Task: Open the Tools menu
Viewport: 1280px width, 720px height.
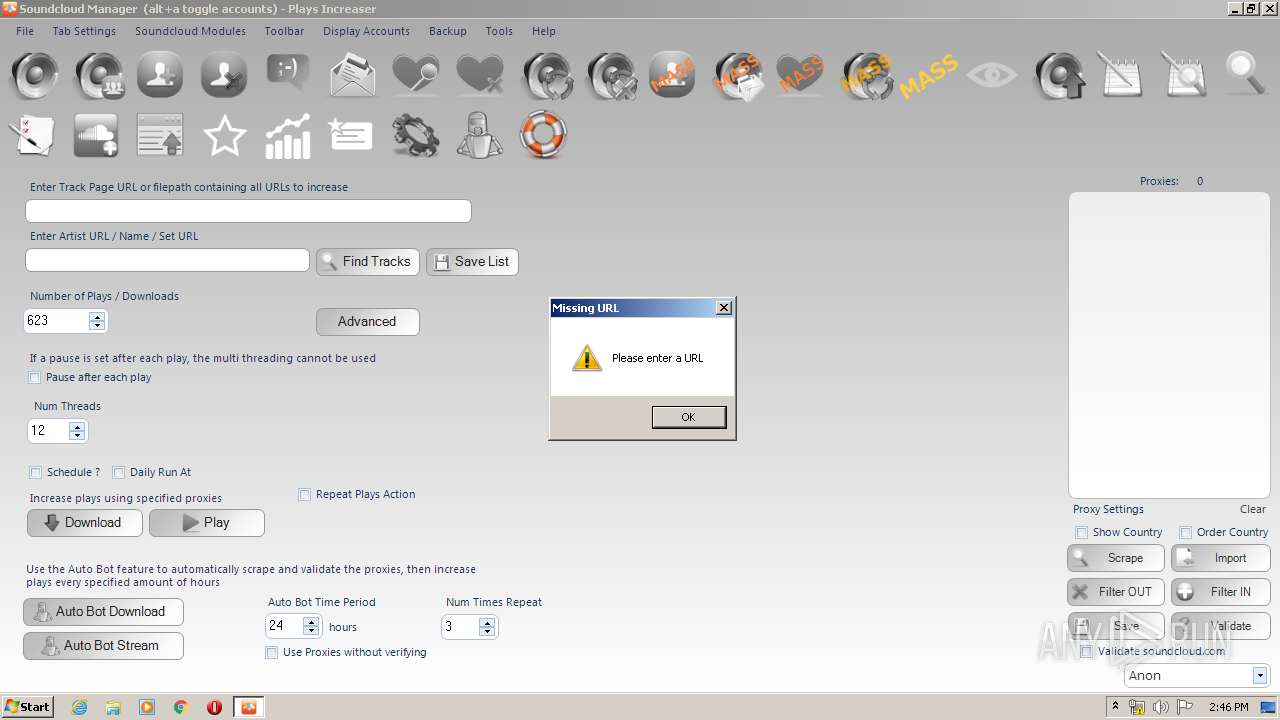Action: point(499,31)
